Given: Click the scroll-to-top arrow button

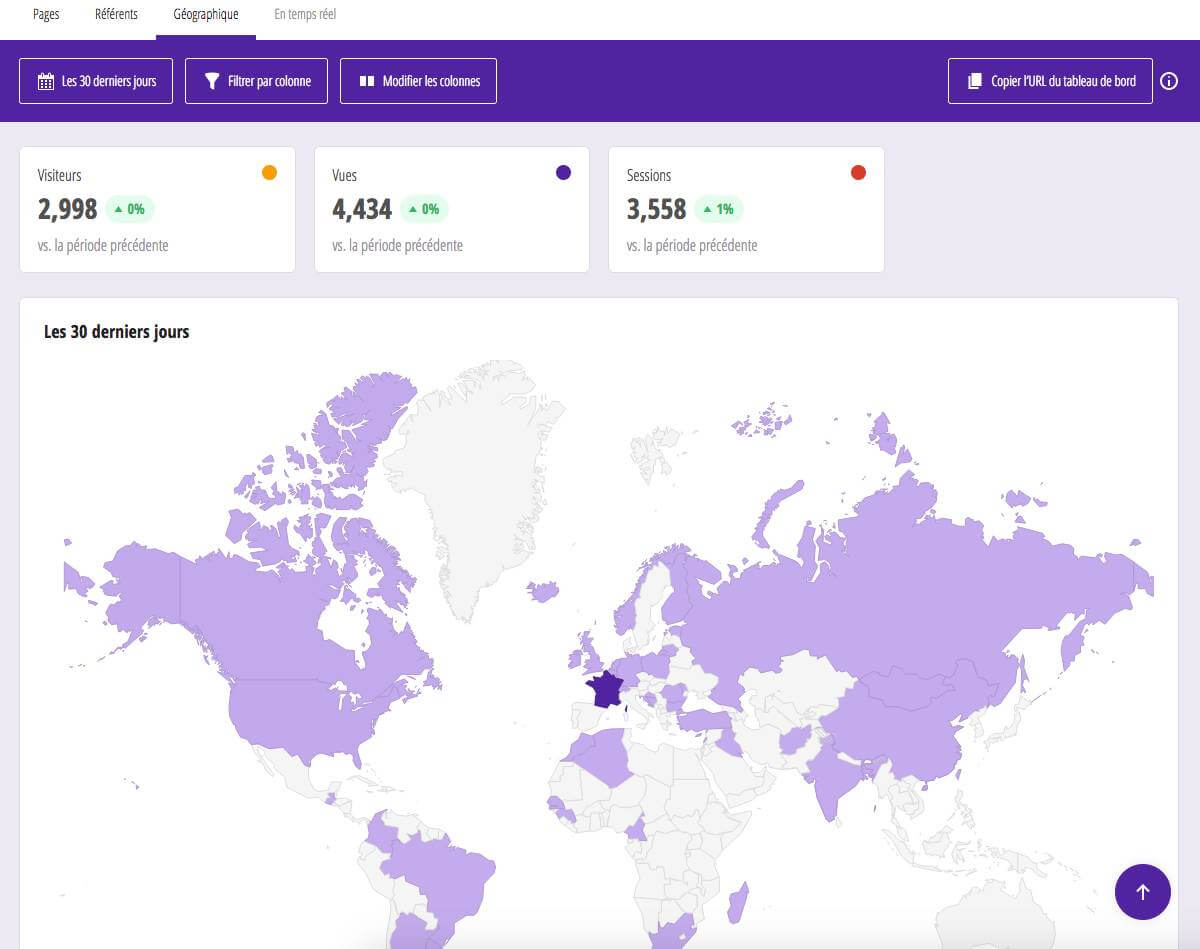Looking at the screenshot, I should click(x=1143, y=892).
